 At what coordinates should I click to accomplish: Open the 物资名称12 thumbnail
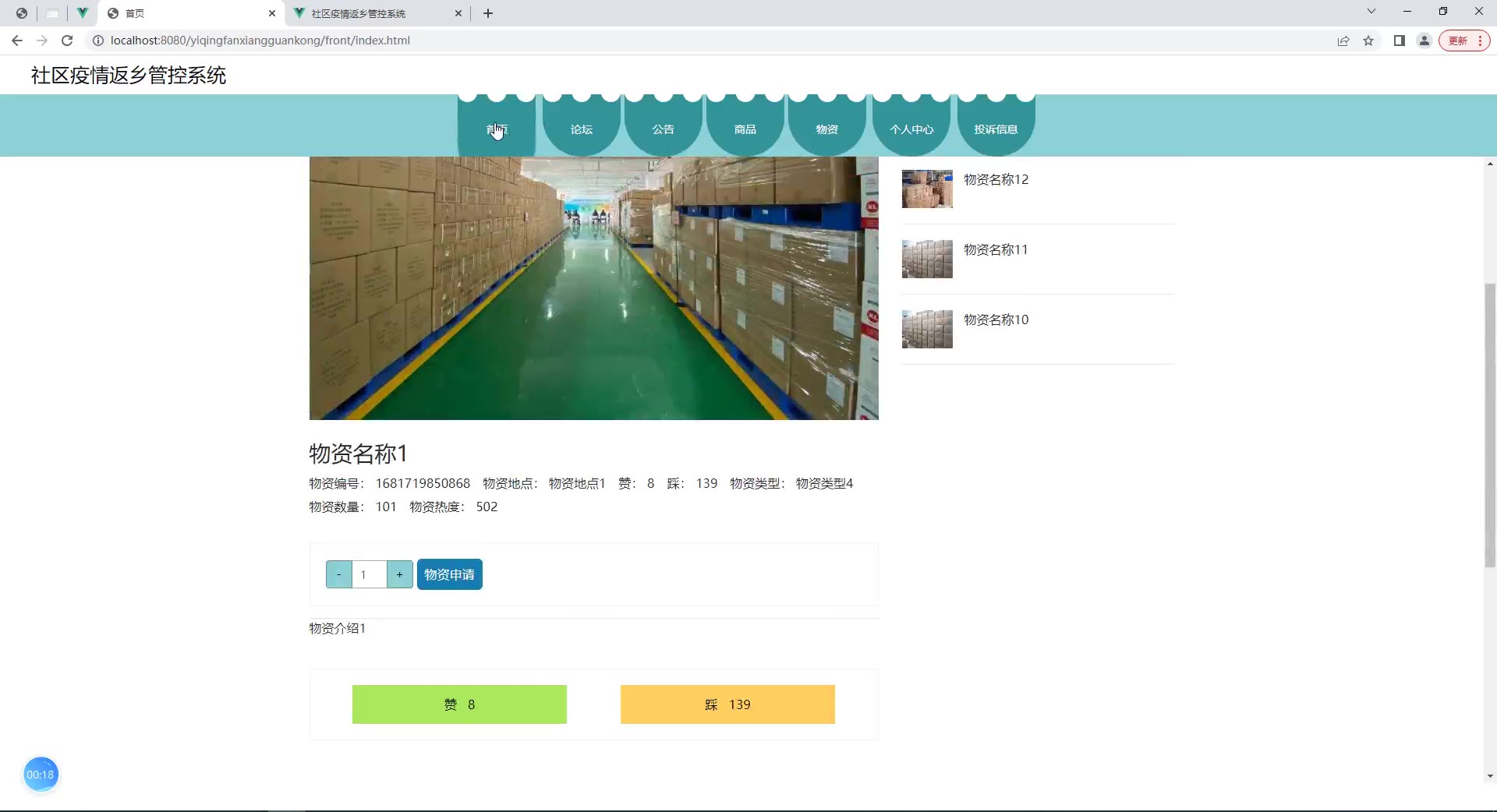[927, 189]
